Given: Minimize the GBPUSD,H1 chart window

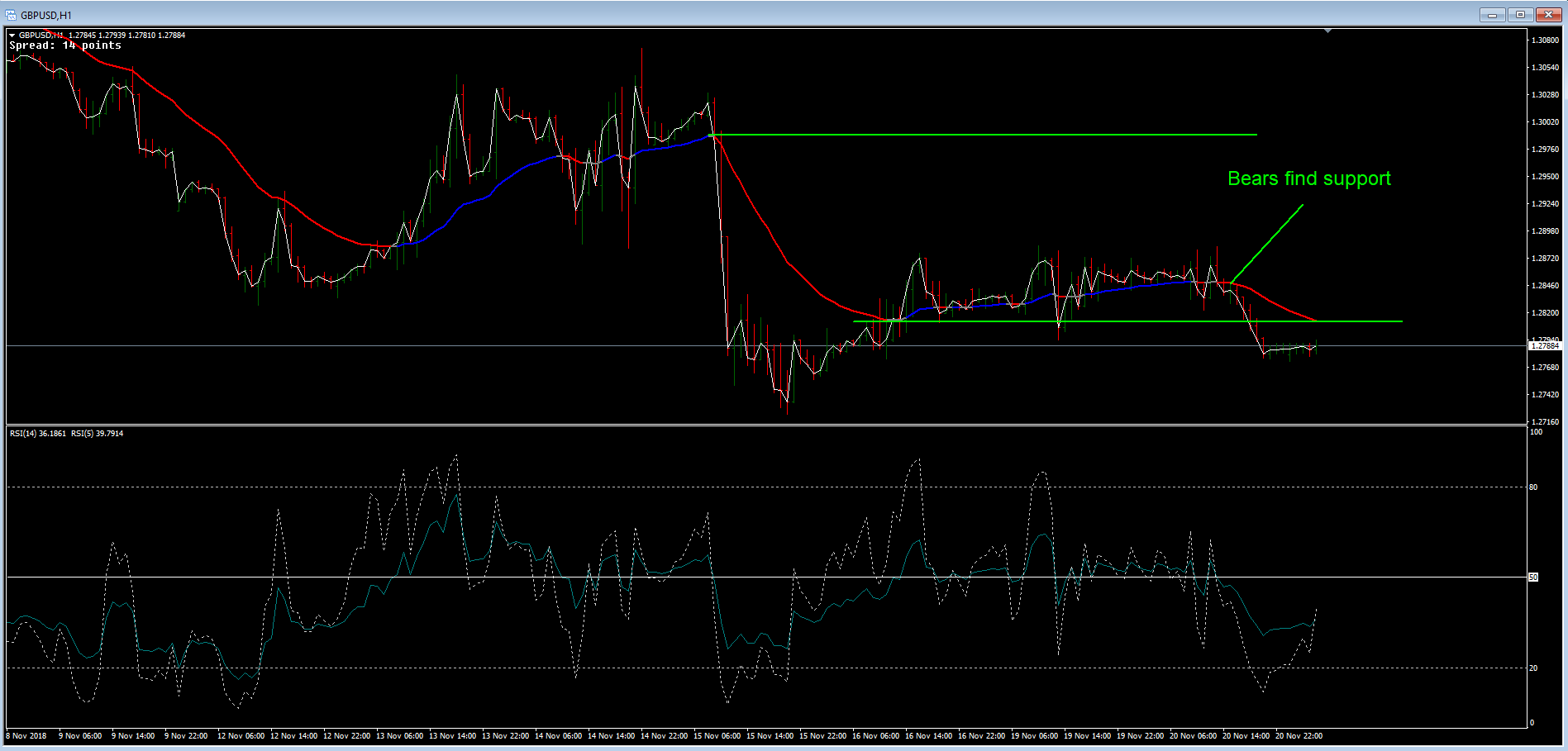Looking at the screenshot, I should click(x=1492, y=15).
